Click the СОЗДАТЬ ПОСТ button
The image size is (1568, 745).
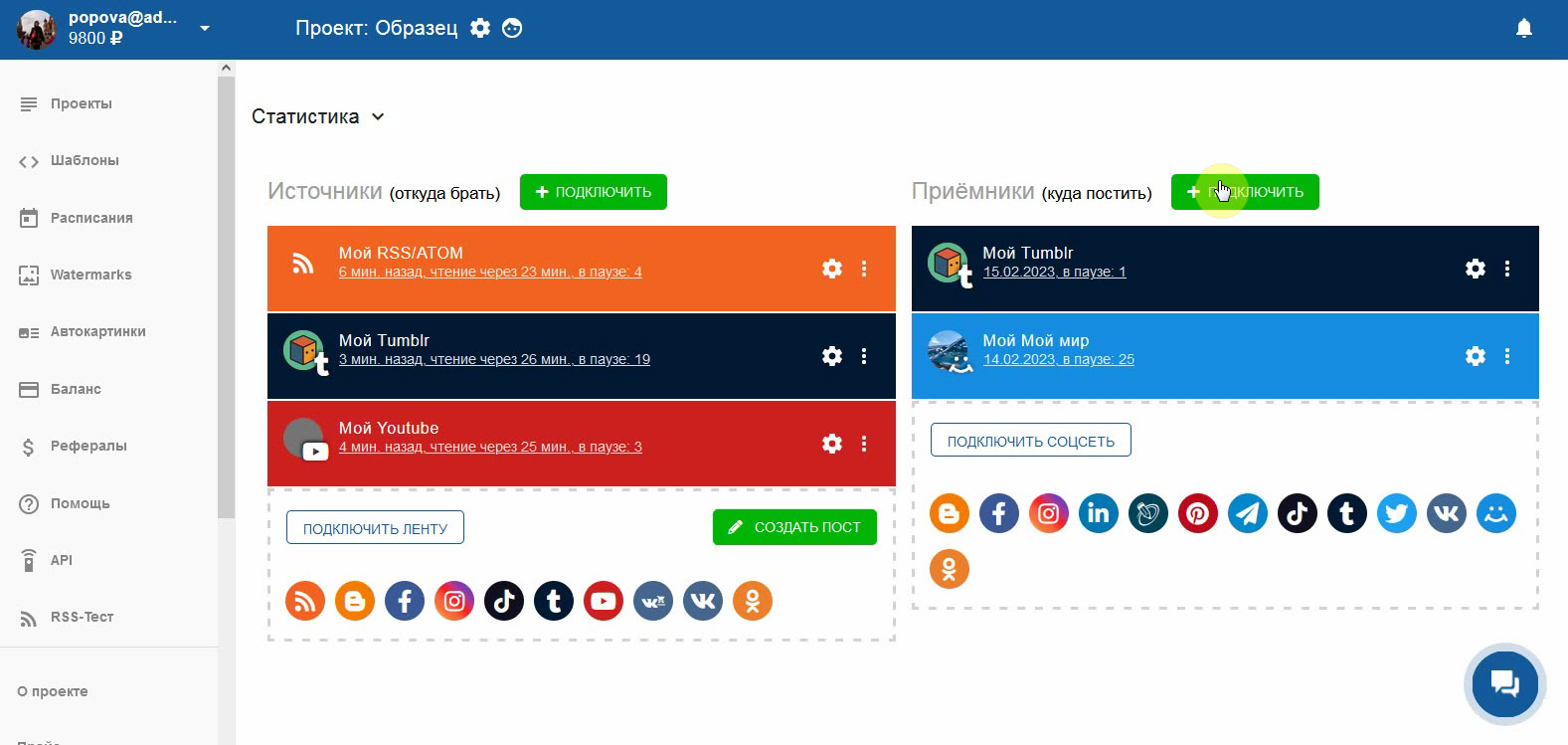pos(794,527)
